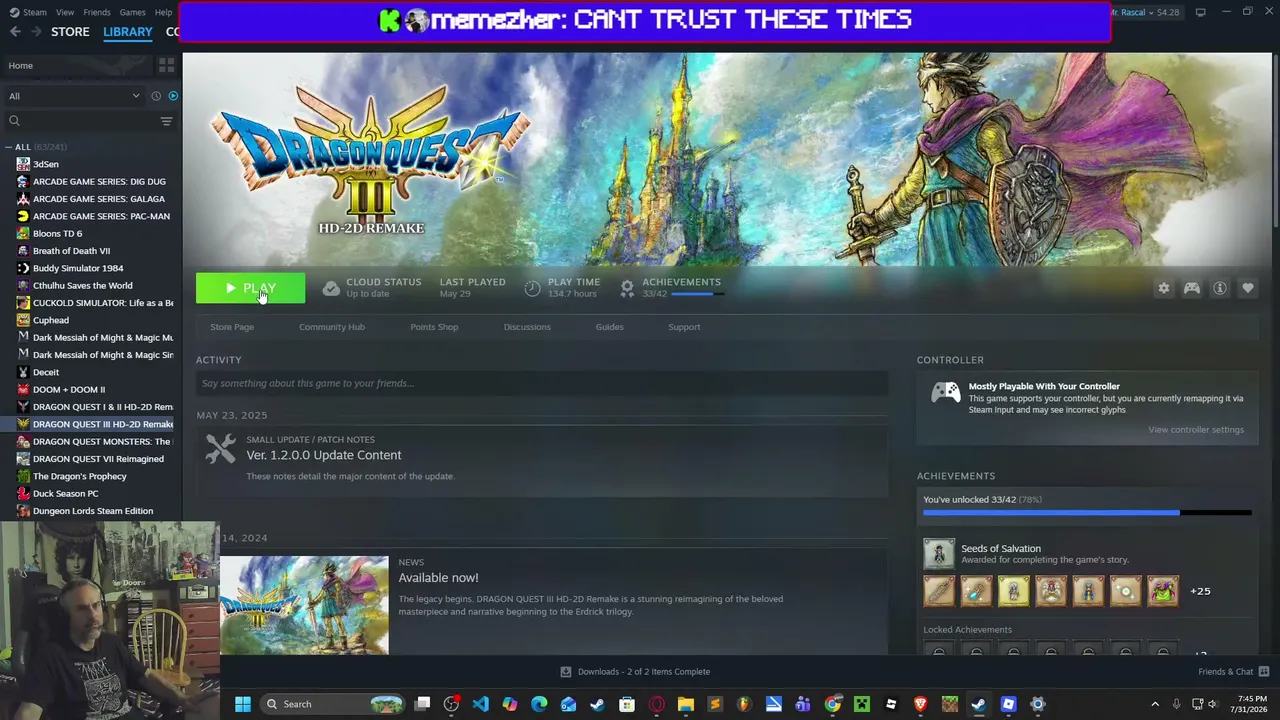Open the Support link
The image size is (1280, 720).
point(684,327)
